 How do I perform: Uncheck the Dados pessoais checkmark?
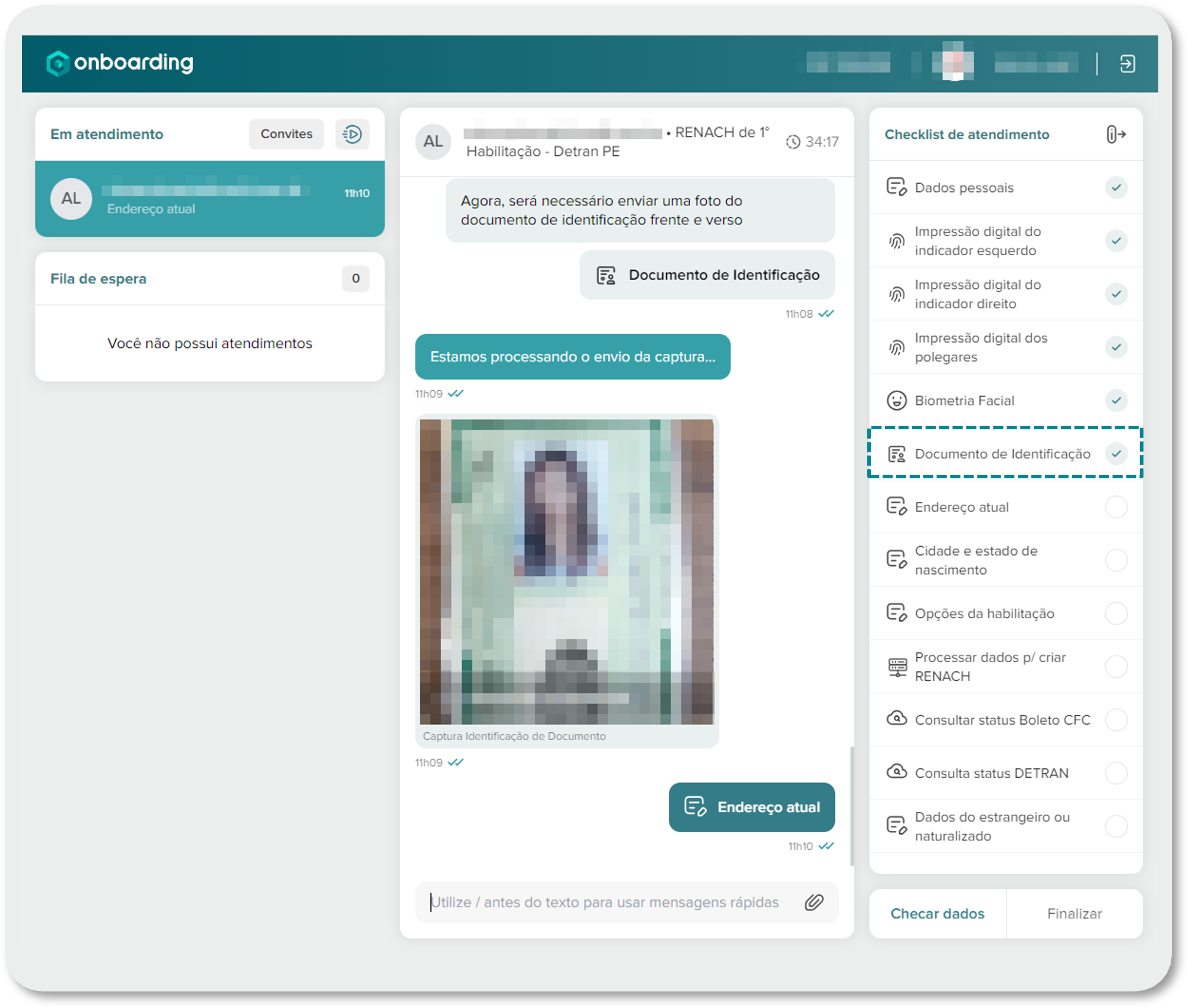pyautogui.click(x=1116, y=188)
